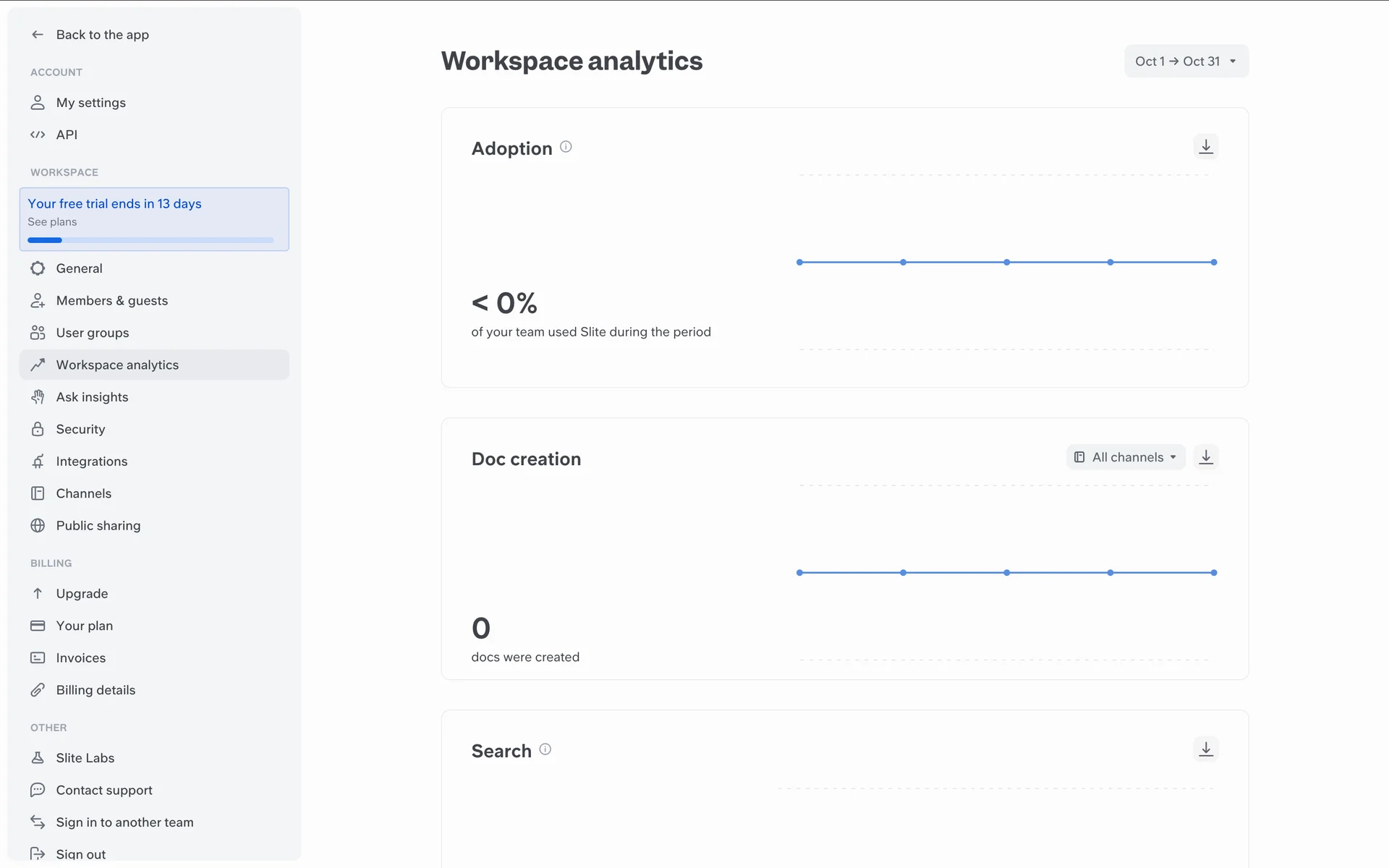Download the Adoption chart data
1389x868 pixels.
(1205, 147)
